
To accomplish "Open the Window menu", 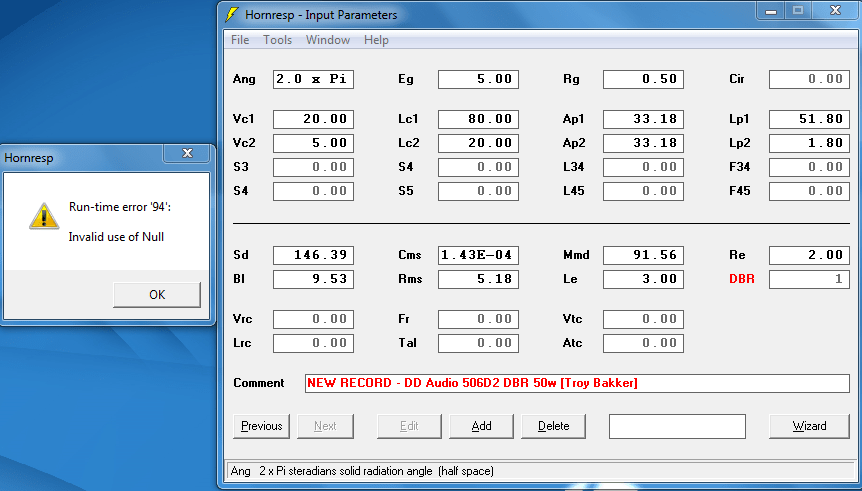I will [328, 40].
